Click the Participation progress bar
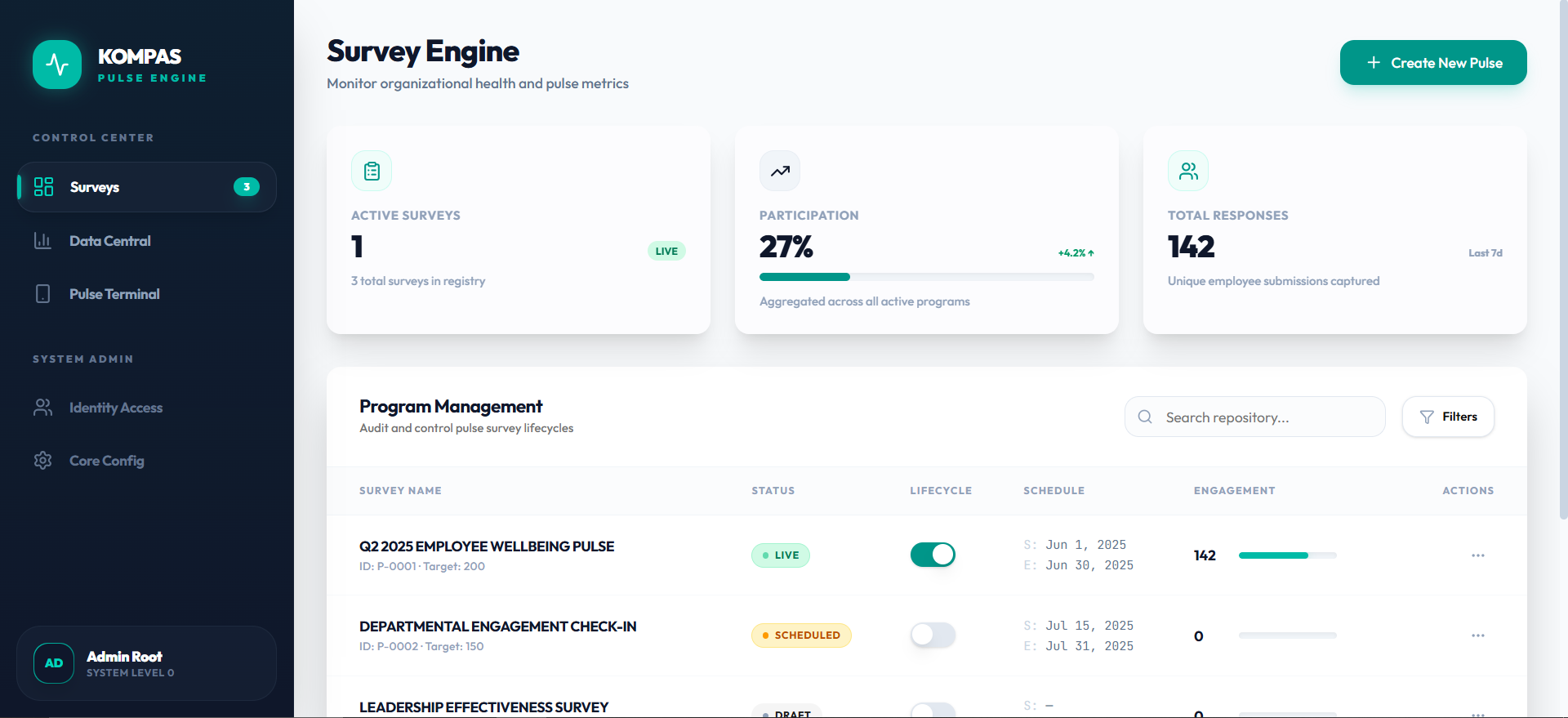The width and height of the screenshot is (1568, 718). [927, 277]
